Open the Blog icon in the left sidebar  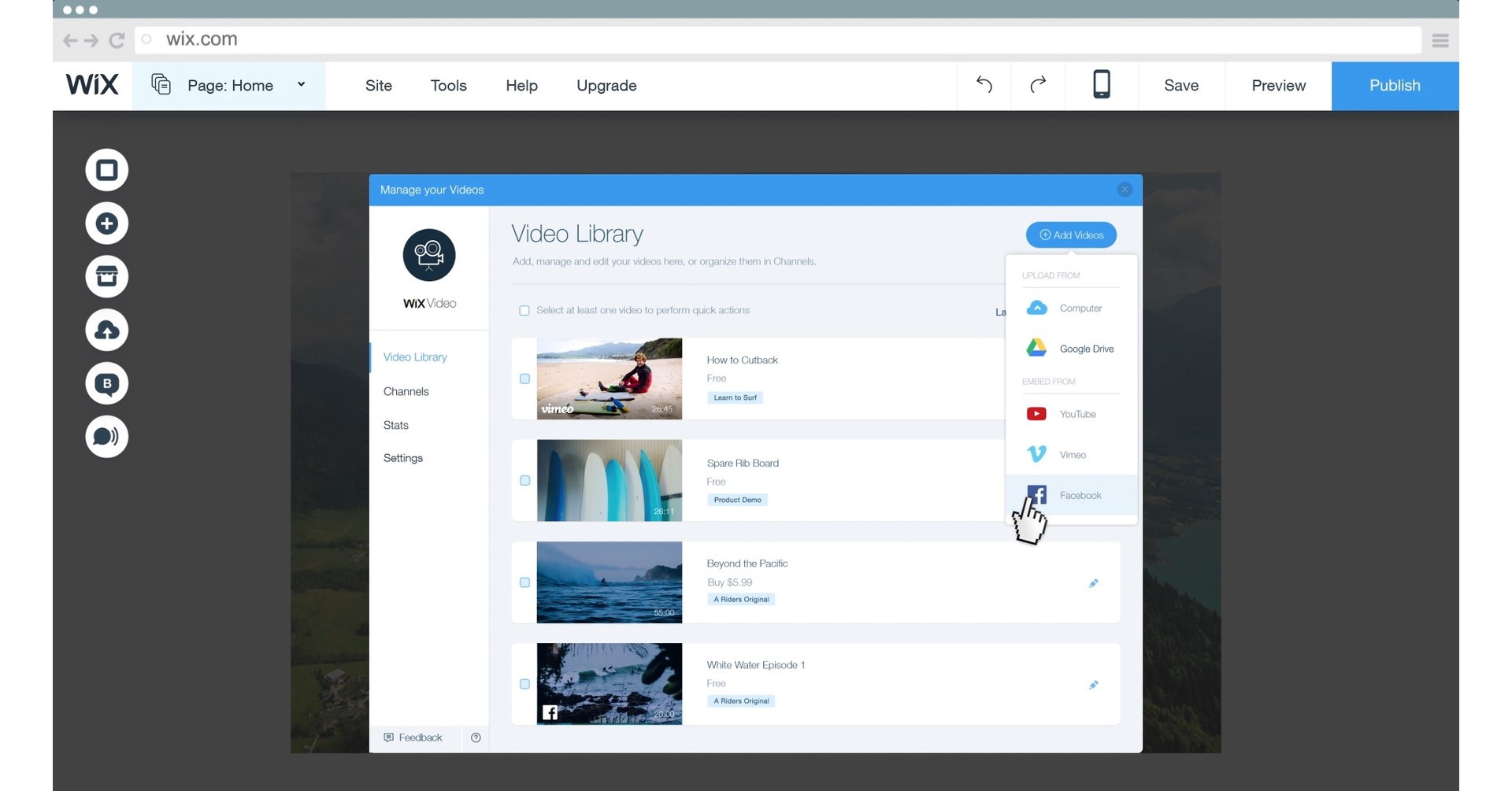[106, 383]
